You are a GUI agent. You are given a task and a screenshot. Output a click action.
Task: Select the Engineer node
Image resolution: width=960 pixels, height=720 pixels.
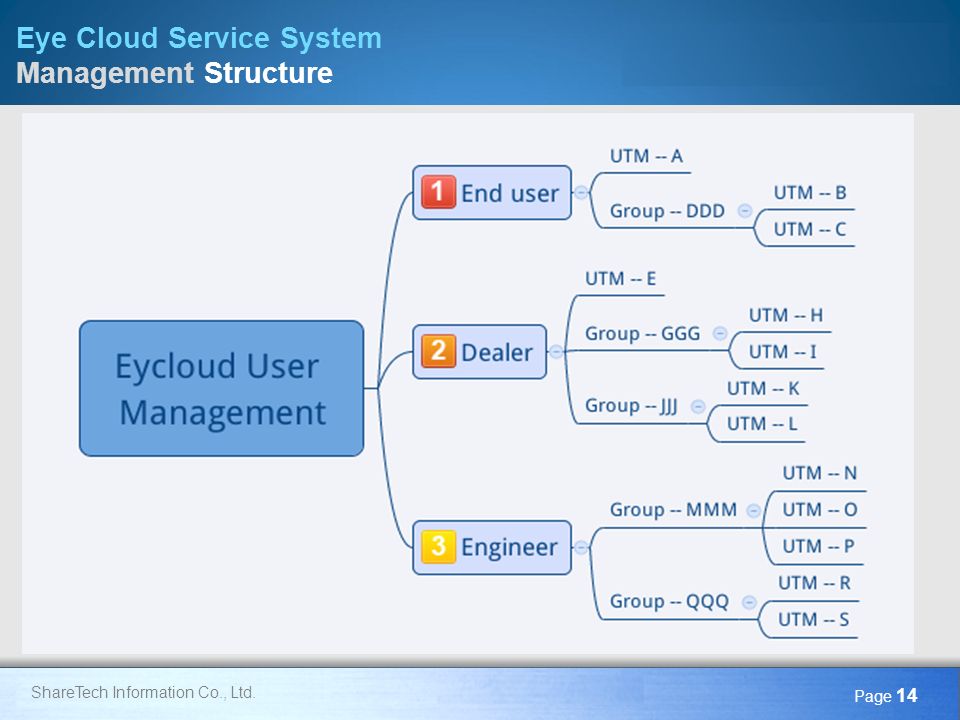click(x=492, y=547)
